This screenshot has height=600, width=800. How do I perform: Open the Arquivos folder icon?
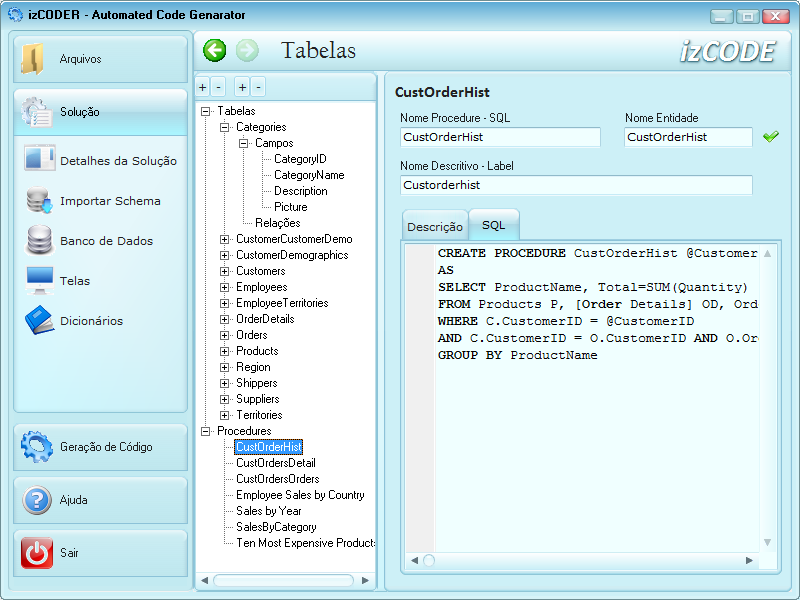pos(33,59)
